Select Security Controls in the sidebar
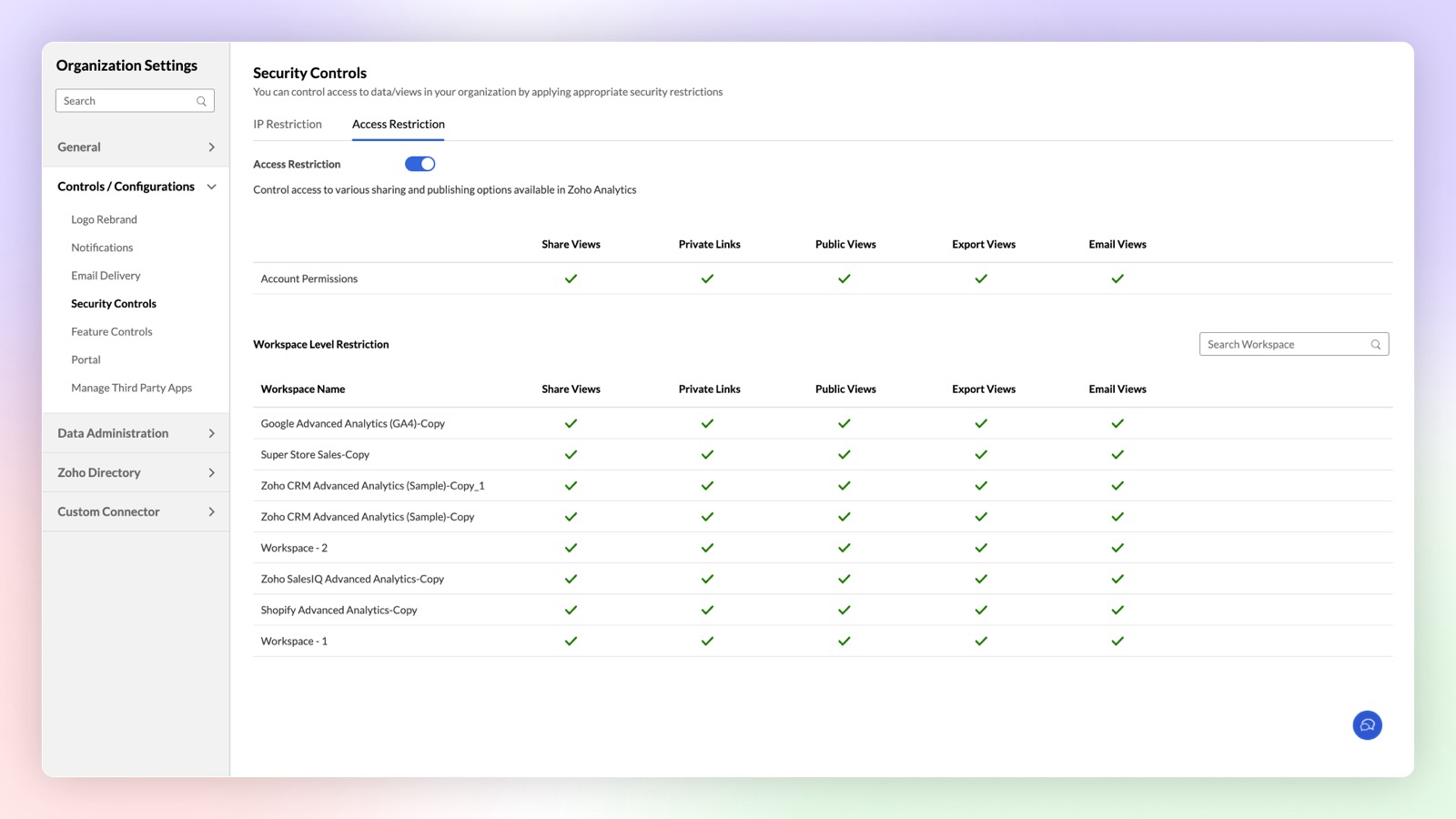The height and width of the screenshot is (819, 1456). pyautogui.click(x=114, y=304)
